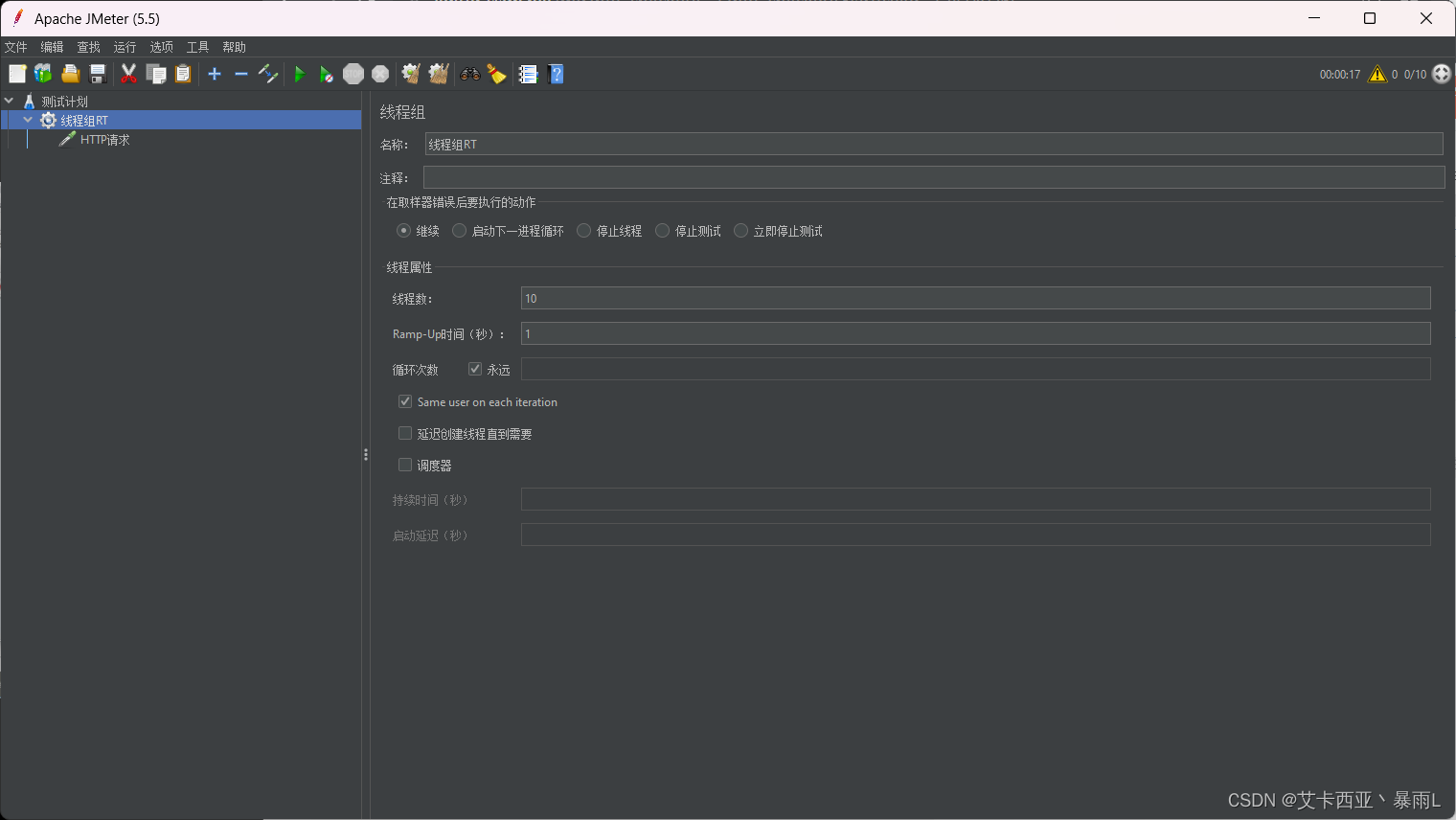Start the test with green play icon

pos(300,74)
